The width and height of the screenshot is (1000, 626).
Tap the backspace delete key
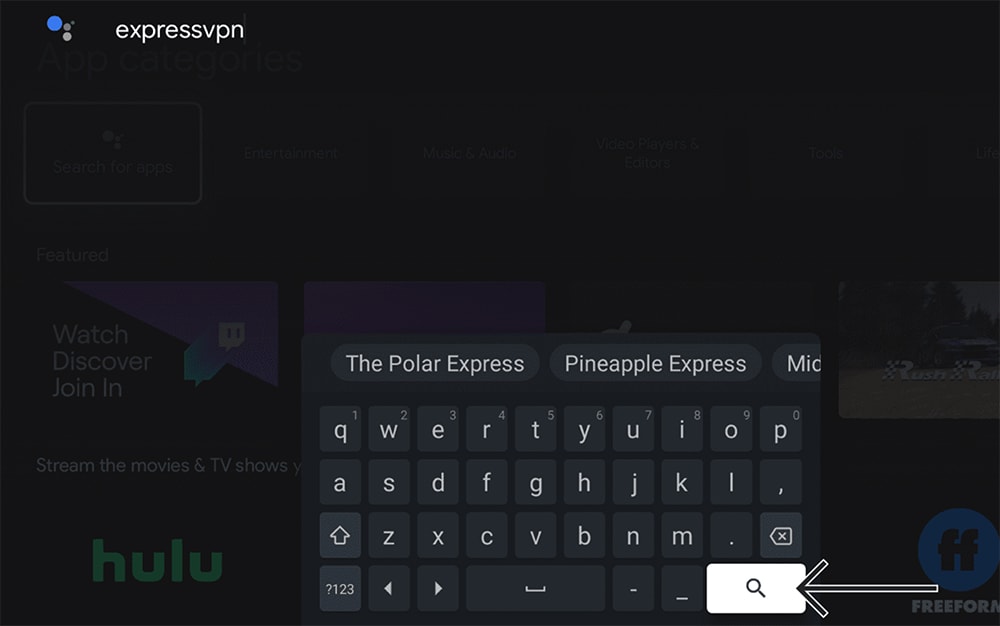781,535
